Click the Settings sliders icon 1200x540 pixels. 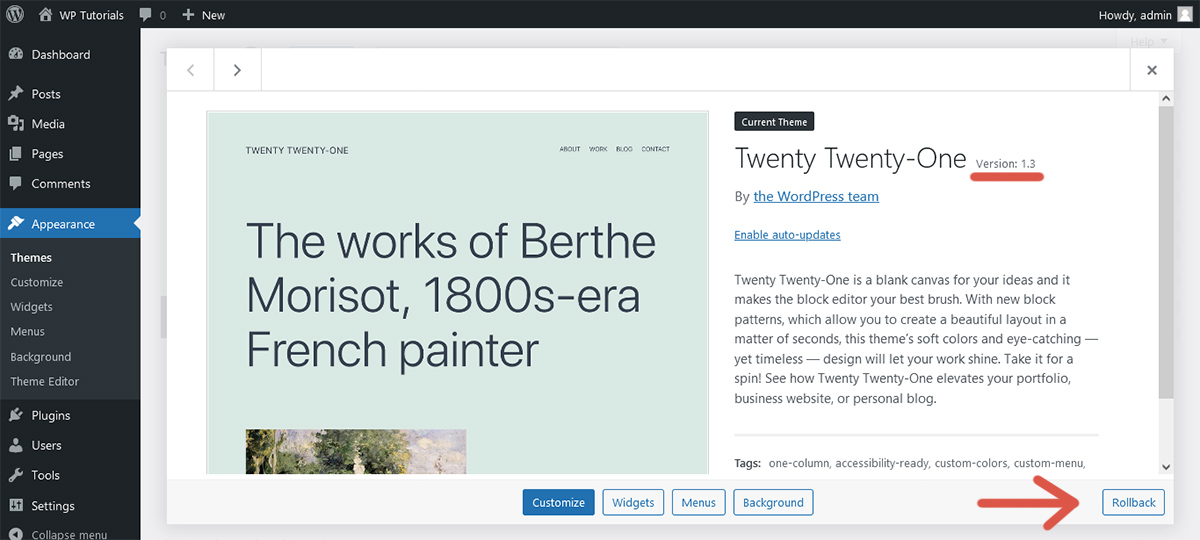pyautogui.click(x=16, y=505)
